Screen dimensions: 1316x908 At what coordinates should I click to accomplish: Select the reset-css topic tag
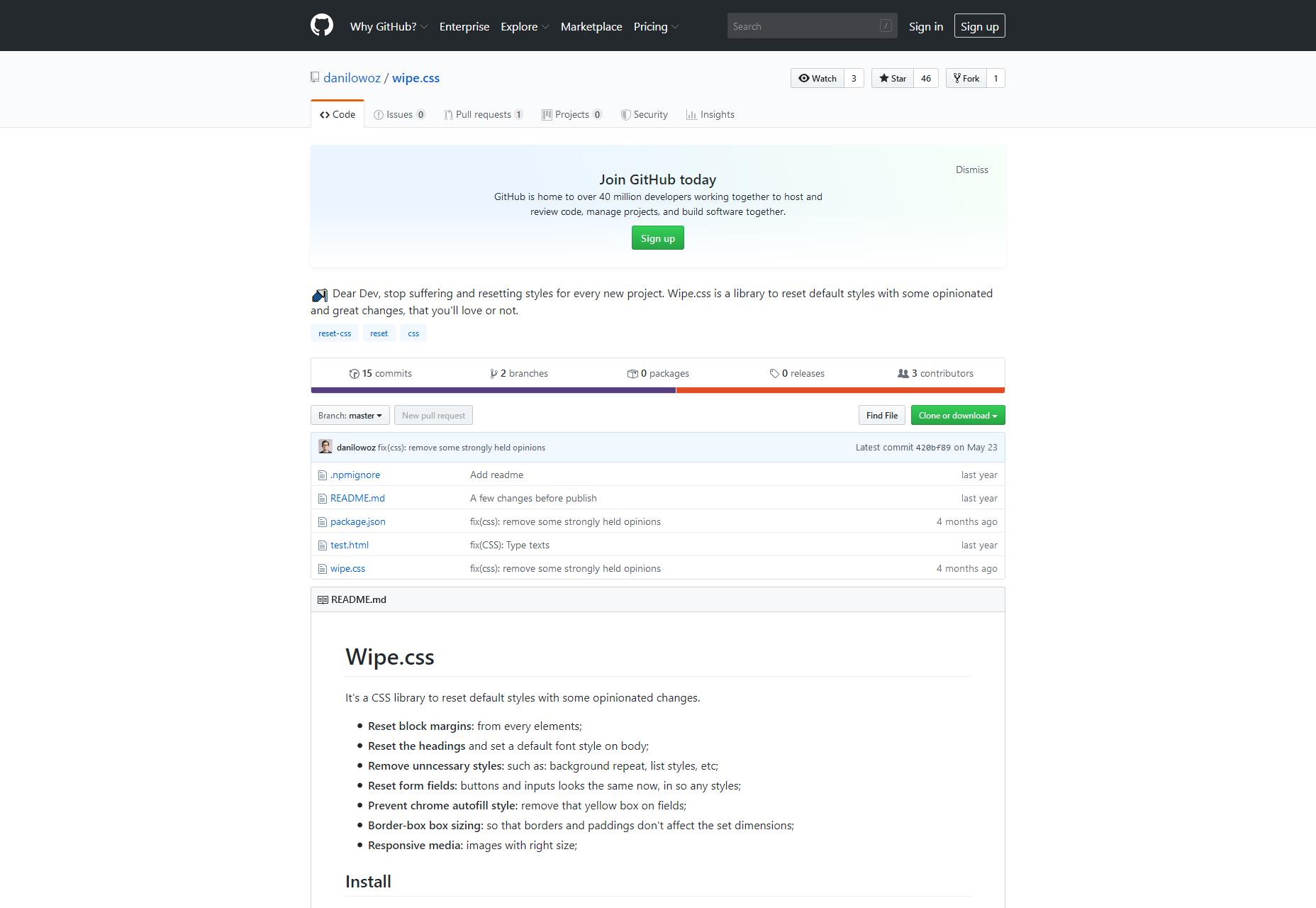coord(335,333)
